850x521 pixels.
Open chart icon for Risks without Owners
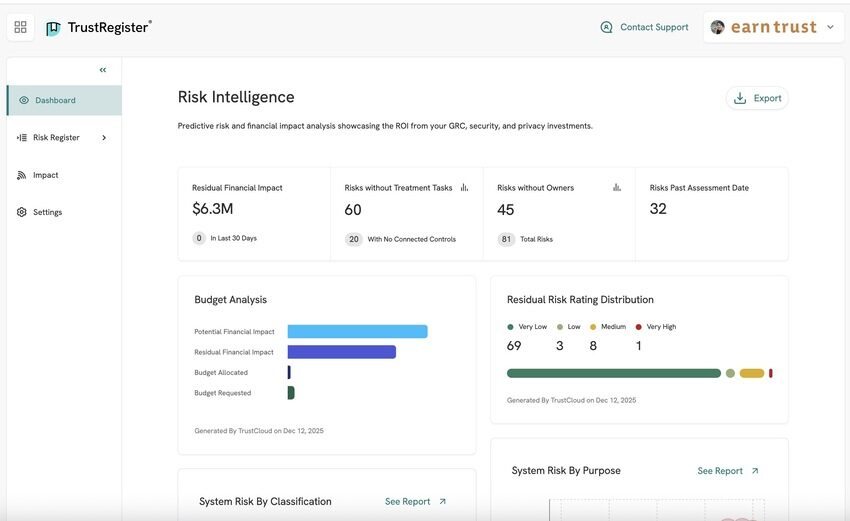click(x=617, y=188)
